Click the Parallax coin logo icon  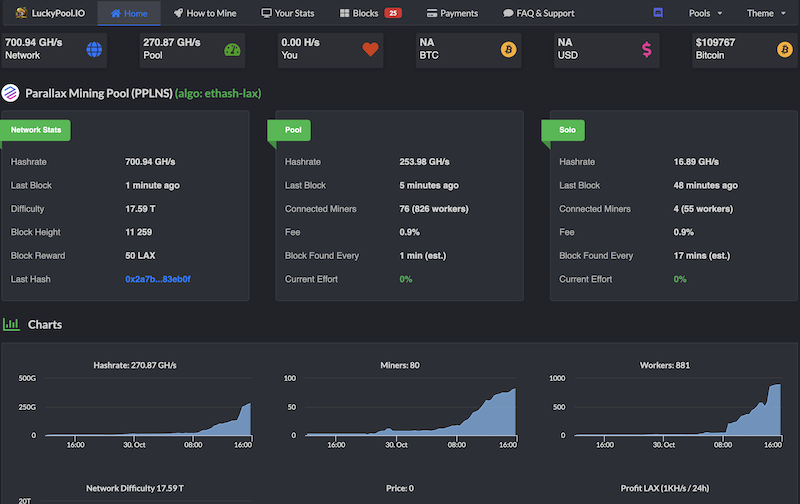click(10, 93)
